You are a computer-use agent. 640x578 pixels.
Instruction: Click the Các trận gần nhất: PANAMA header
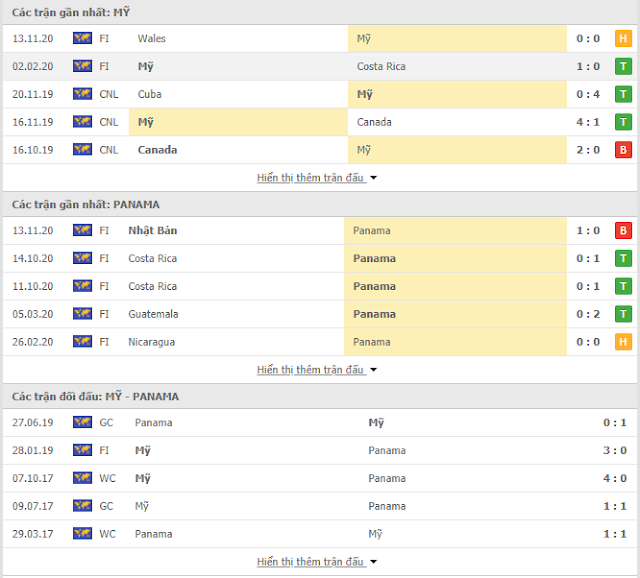[x=86, y=205]
